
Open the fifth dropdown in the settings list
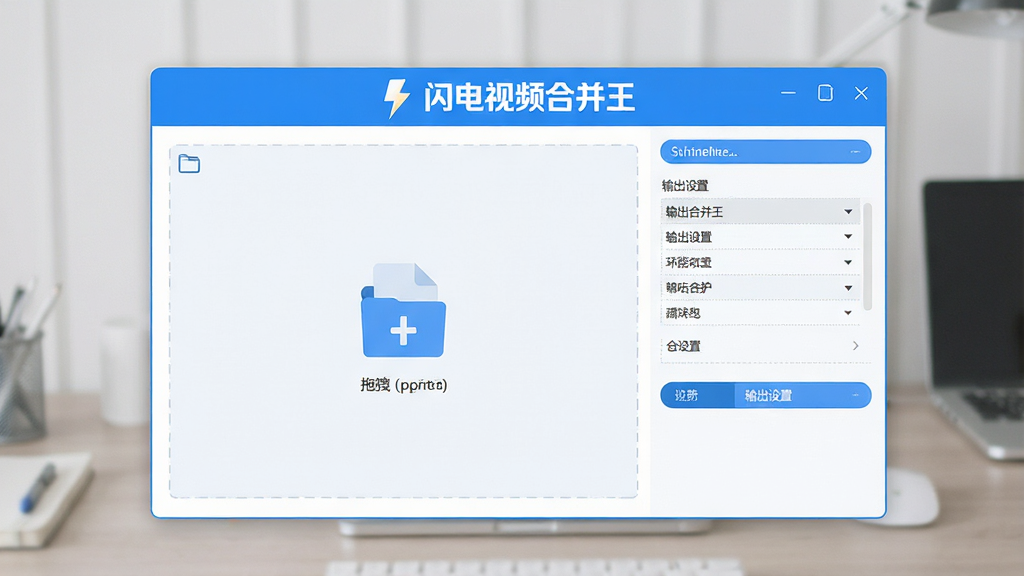(x=760, y=313)
